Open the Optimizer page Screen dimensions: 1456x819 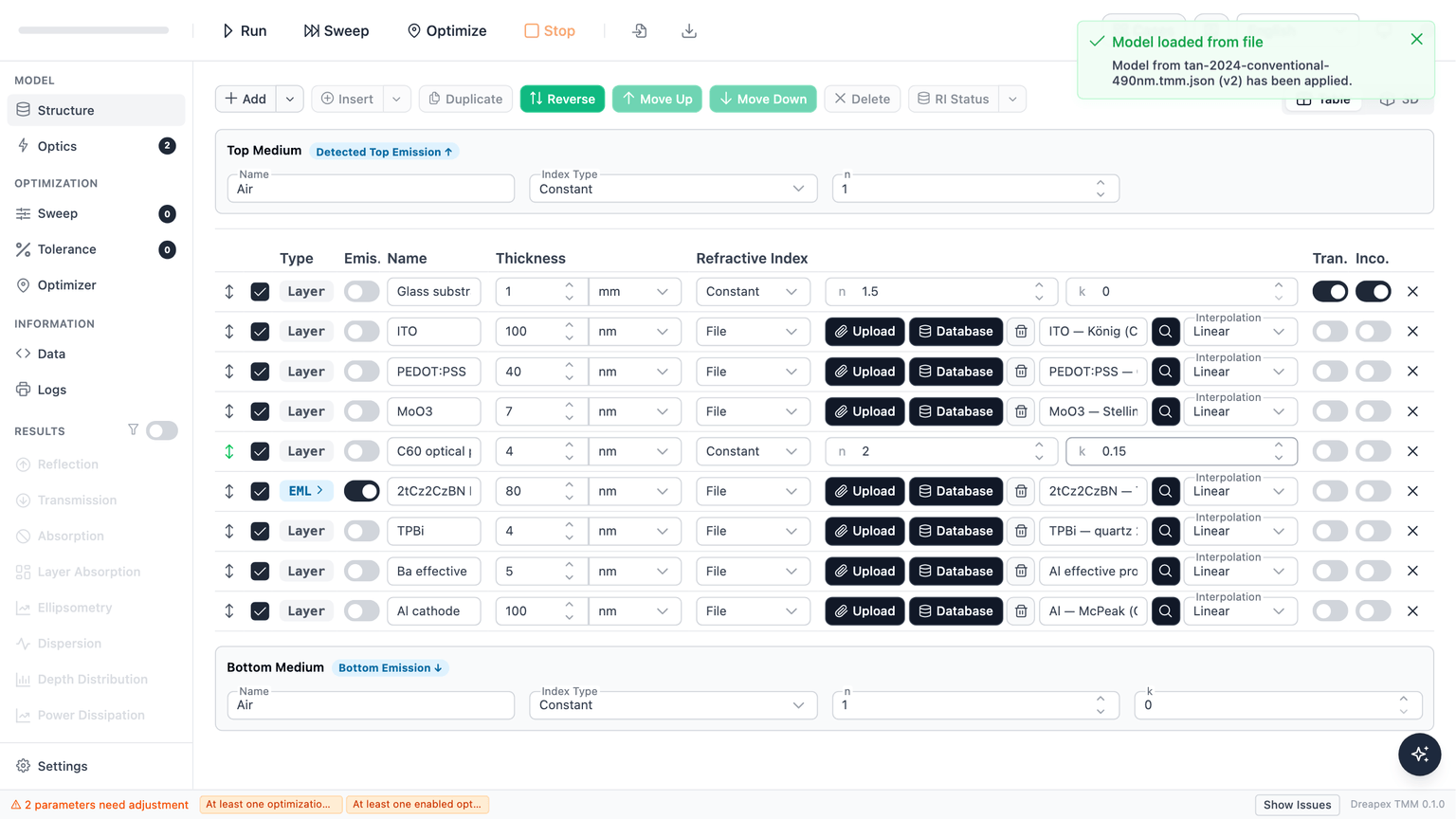coord(96,285)
